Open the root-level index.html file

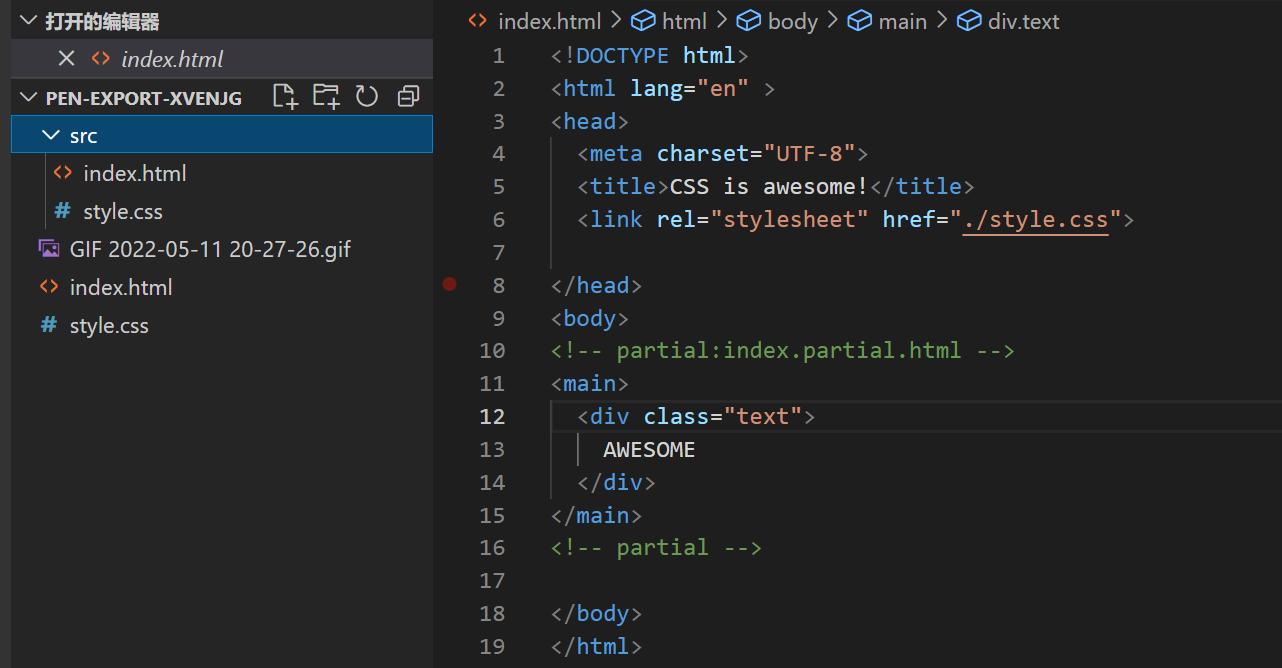point(120,288)
